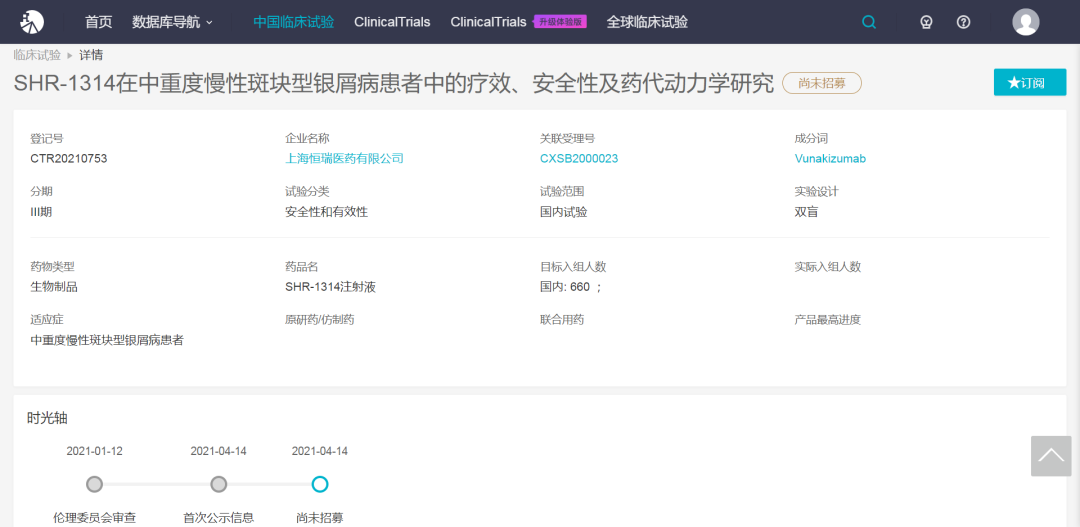Go to the 首页 menu item
Image resolution: width=1080 pixels, height=527 pixels.
point(99,22)
